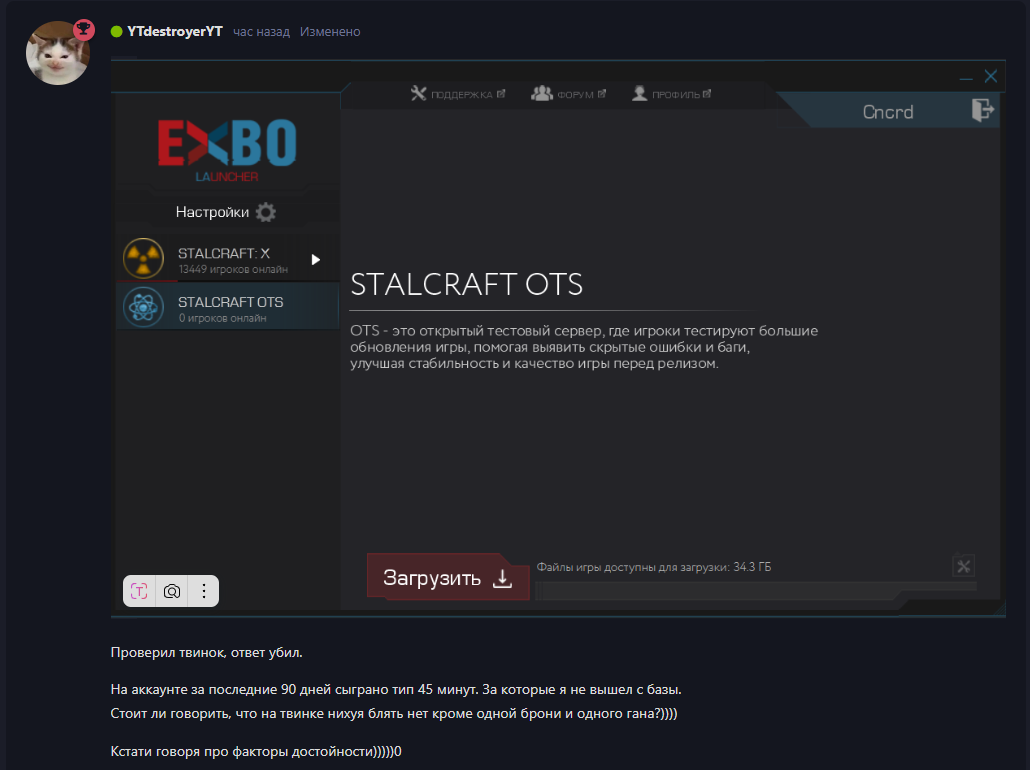The width and height of the screenshot is (1030, 770).
Task: Click the EXBO Launcher logo
Action: coord(227,150)
